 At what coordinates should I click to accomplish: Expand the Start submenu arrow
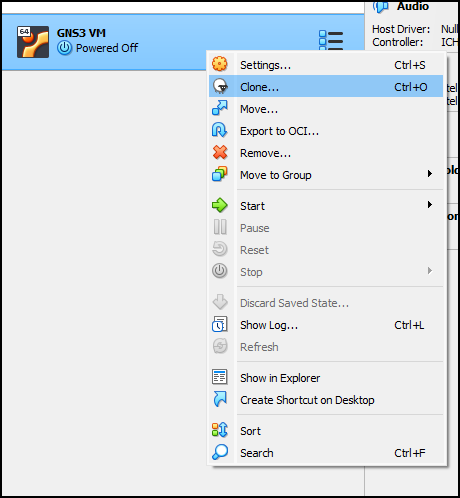(430, 205)
